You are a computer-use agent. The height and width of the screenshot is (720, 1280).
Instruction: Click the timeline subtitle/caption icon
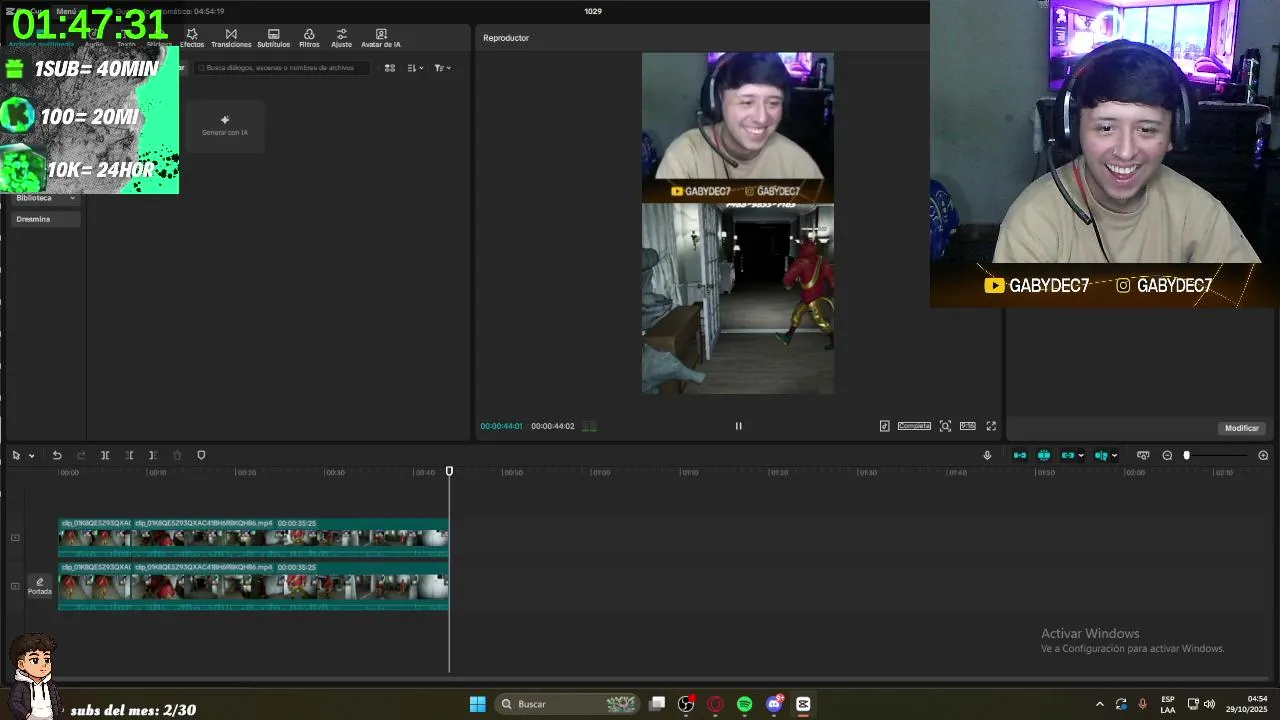[1143, 455]
